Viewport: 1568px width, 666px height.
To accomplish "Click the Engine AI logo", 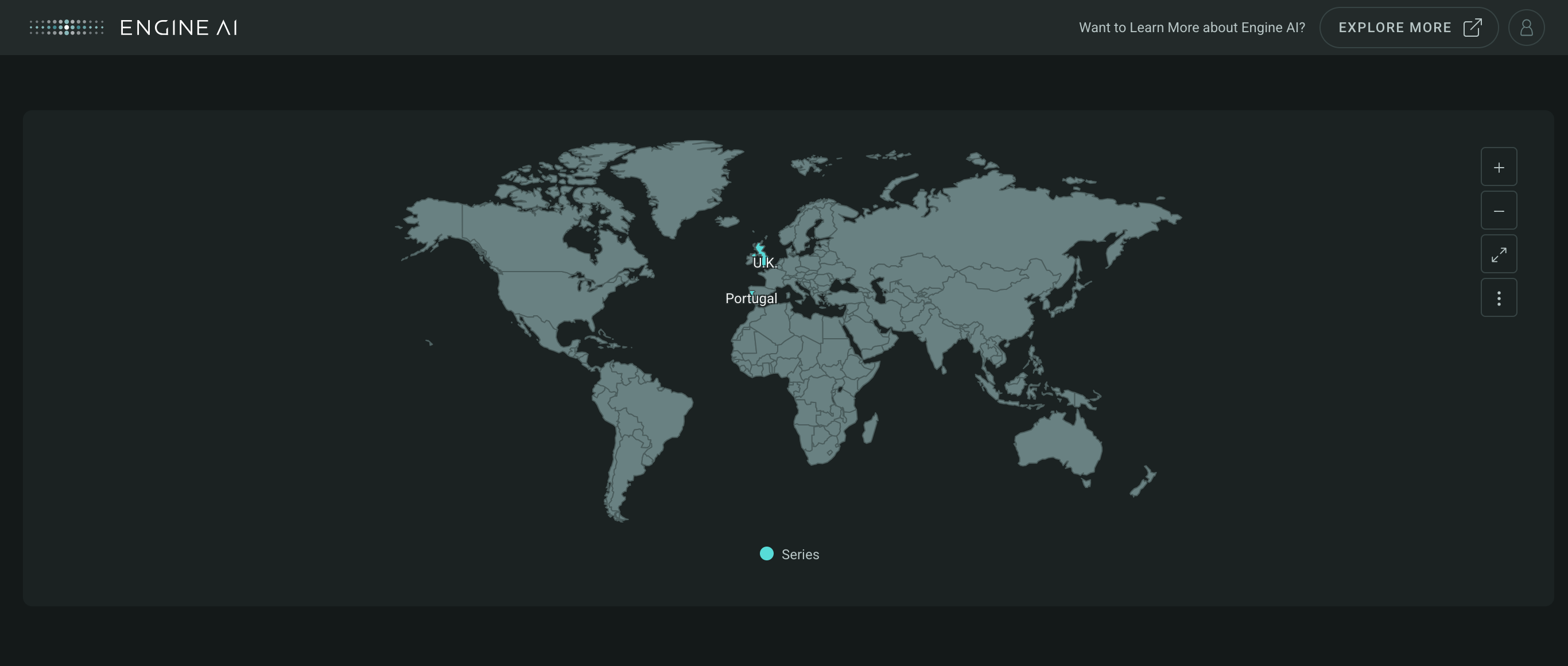I will 133,28.
